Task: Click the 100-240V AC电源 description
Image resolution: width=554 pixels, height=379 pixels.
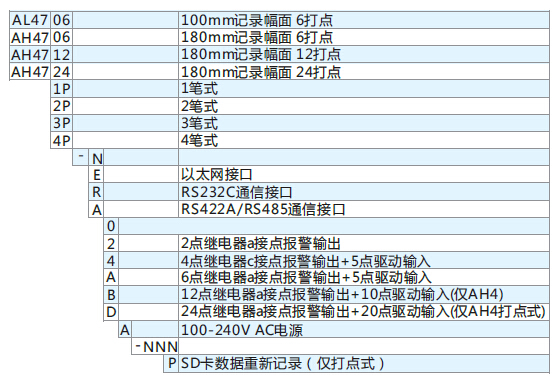Action: pyautogui.click(x=242, y=330)
